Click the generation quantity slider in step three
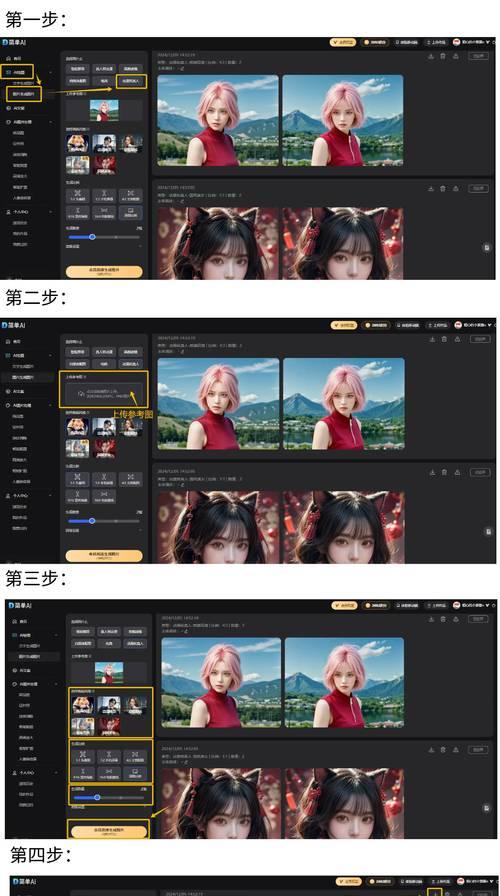This screenshot has height=896, width=500. (109, 797)
